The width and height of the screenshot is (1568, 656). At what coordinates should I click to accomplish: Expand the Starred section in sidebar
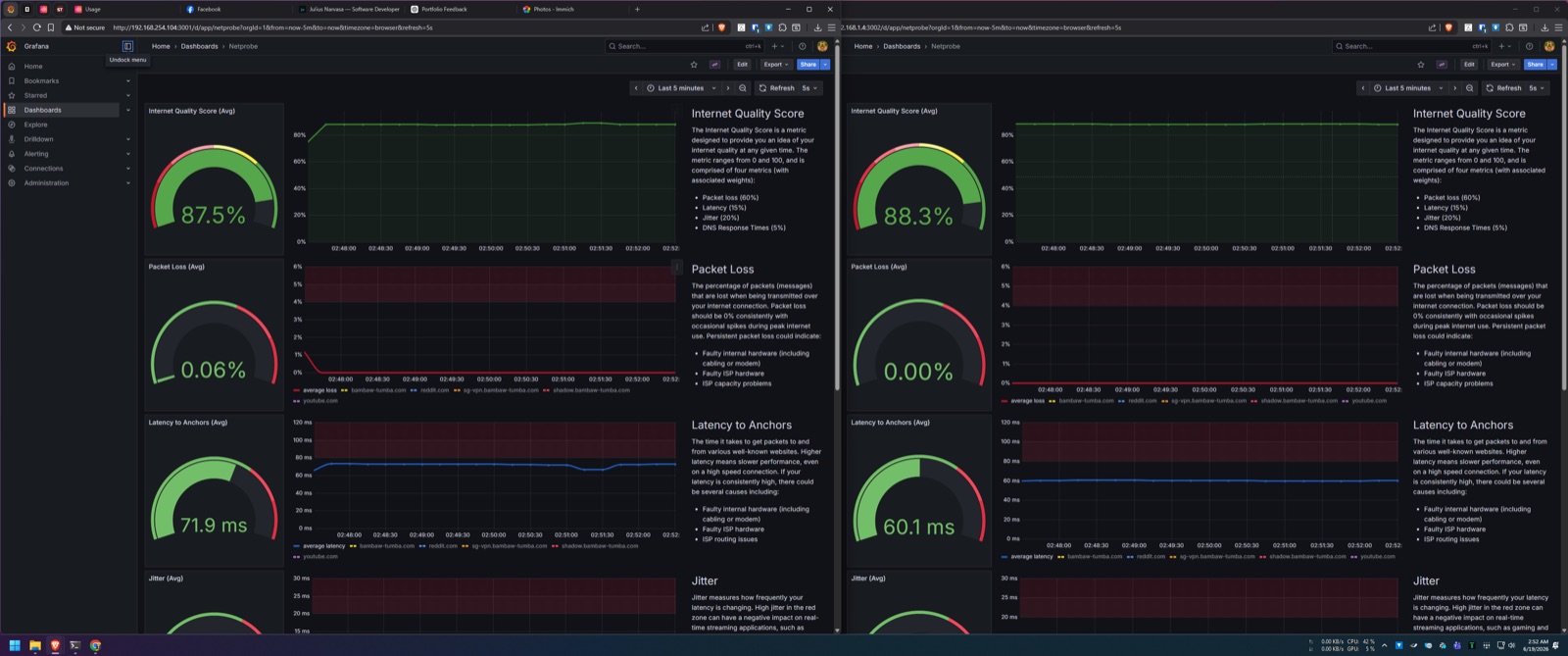(128, 95)
